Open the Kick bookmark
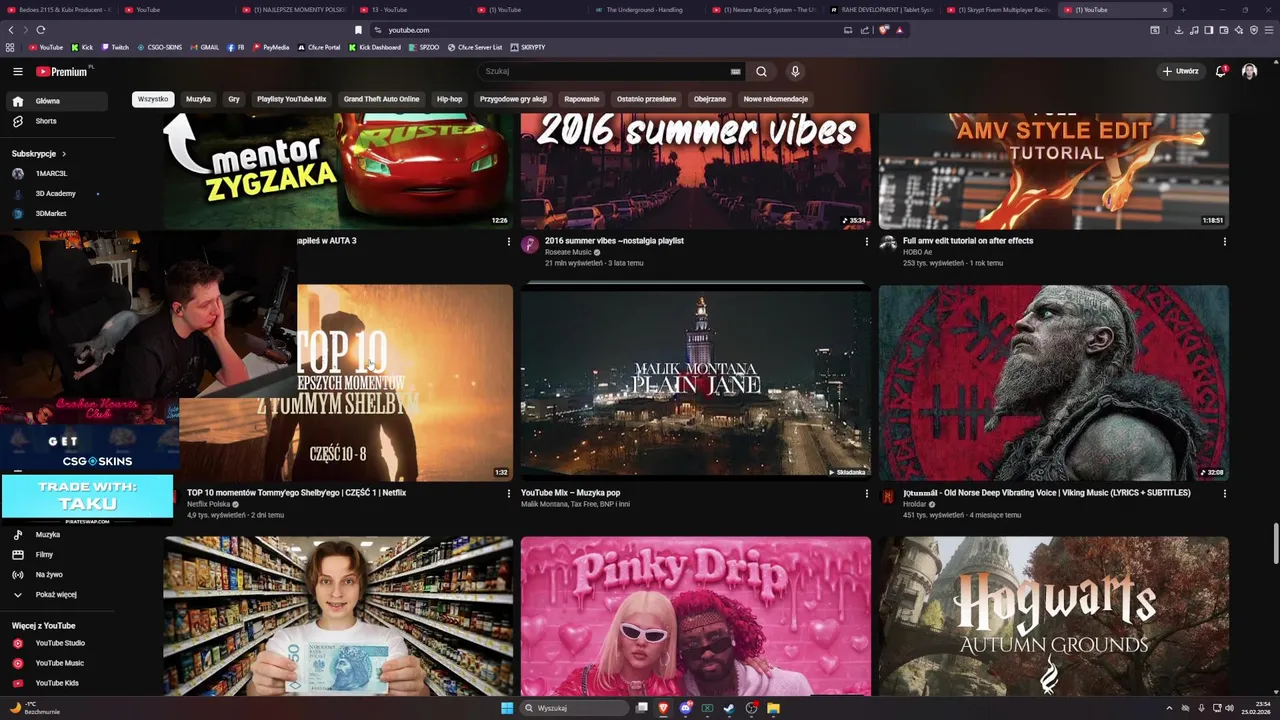The width and height of the screenshot is (1280, 720). click(82, 47)
